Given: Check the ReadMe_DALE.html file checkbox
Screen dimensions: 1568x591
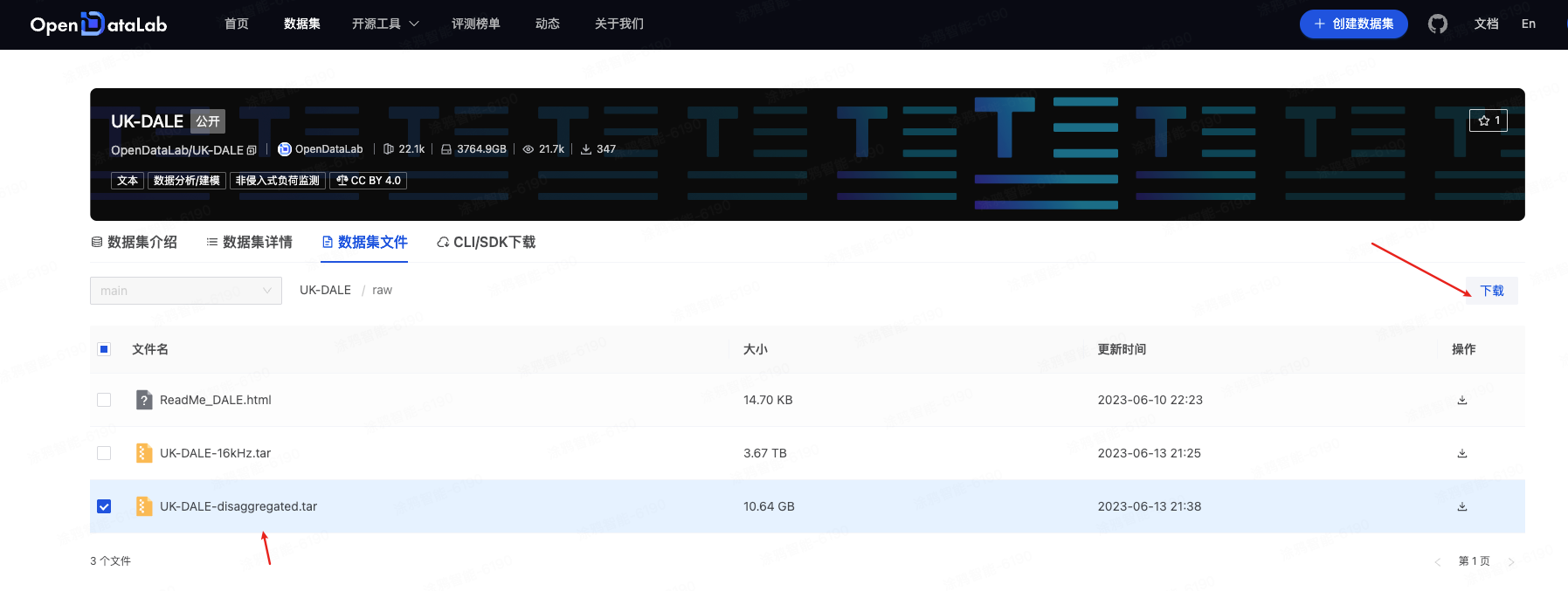Looking at the screenshot, I should coord(104,400).
